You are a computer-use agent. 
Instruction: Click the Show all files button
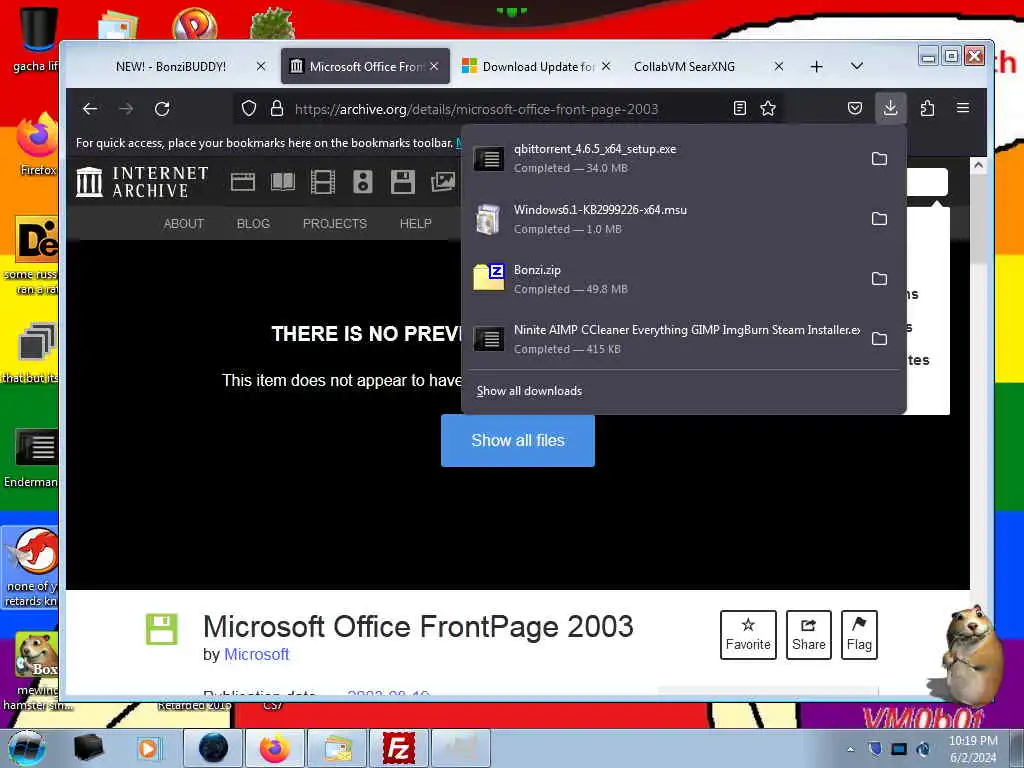tap(518, 441)
